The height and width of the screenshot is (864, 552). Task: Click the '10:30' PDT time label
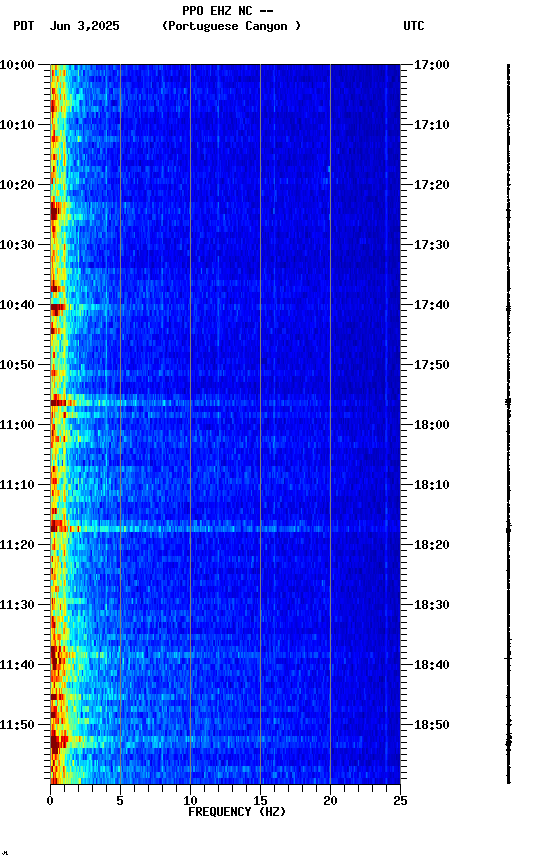[x=17, y=245]
